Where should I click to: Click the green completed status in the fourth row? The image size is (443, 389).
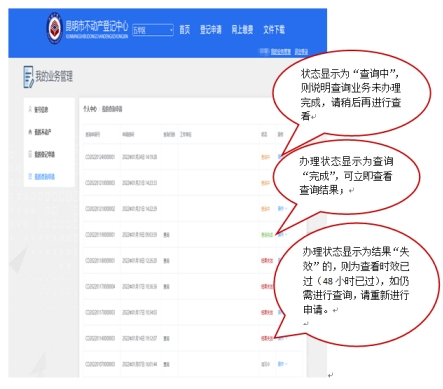[267, 235]
